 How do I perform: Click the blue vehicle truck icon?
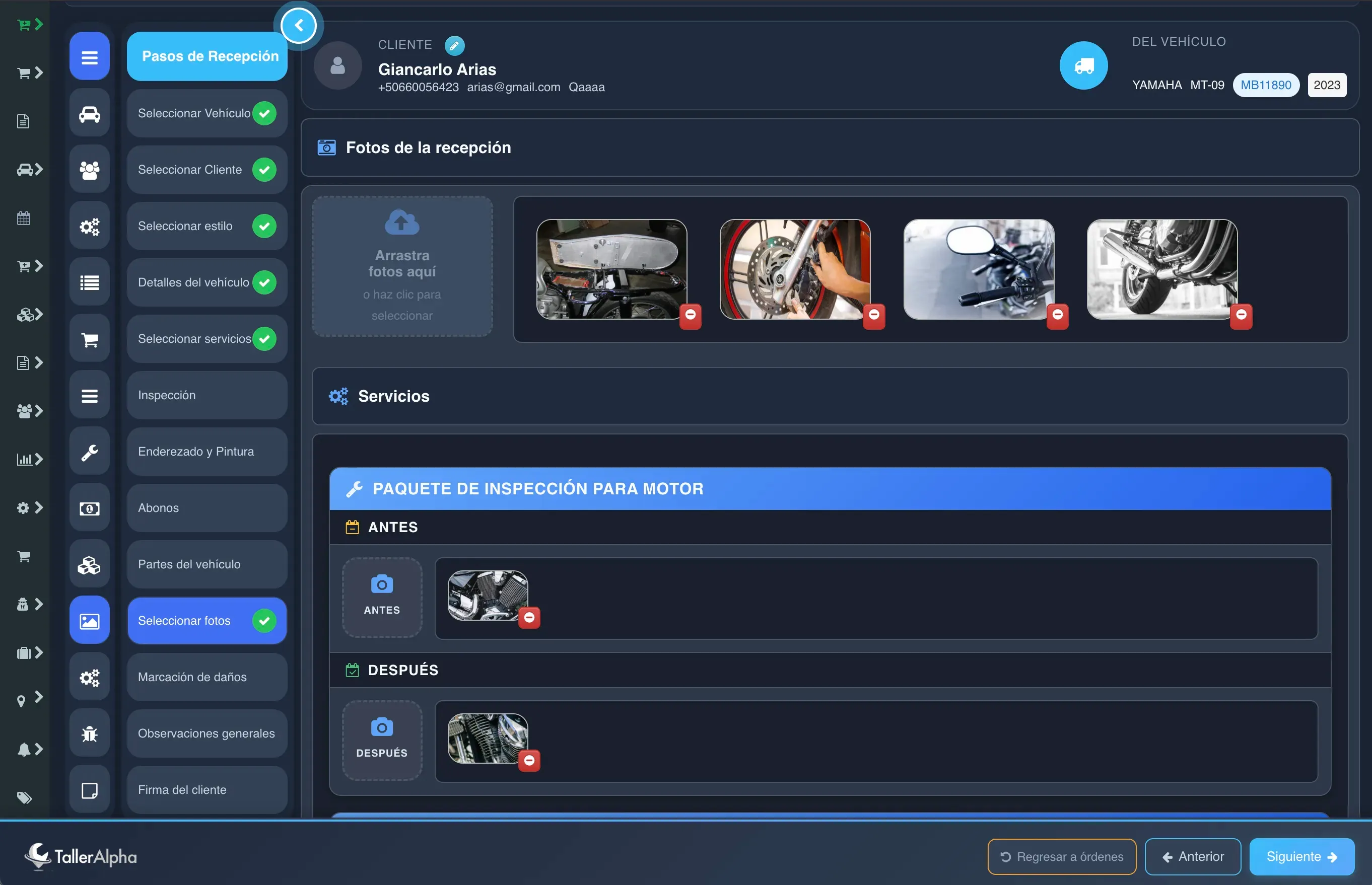[1083, 65]
